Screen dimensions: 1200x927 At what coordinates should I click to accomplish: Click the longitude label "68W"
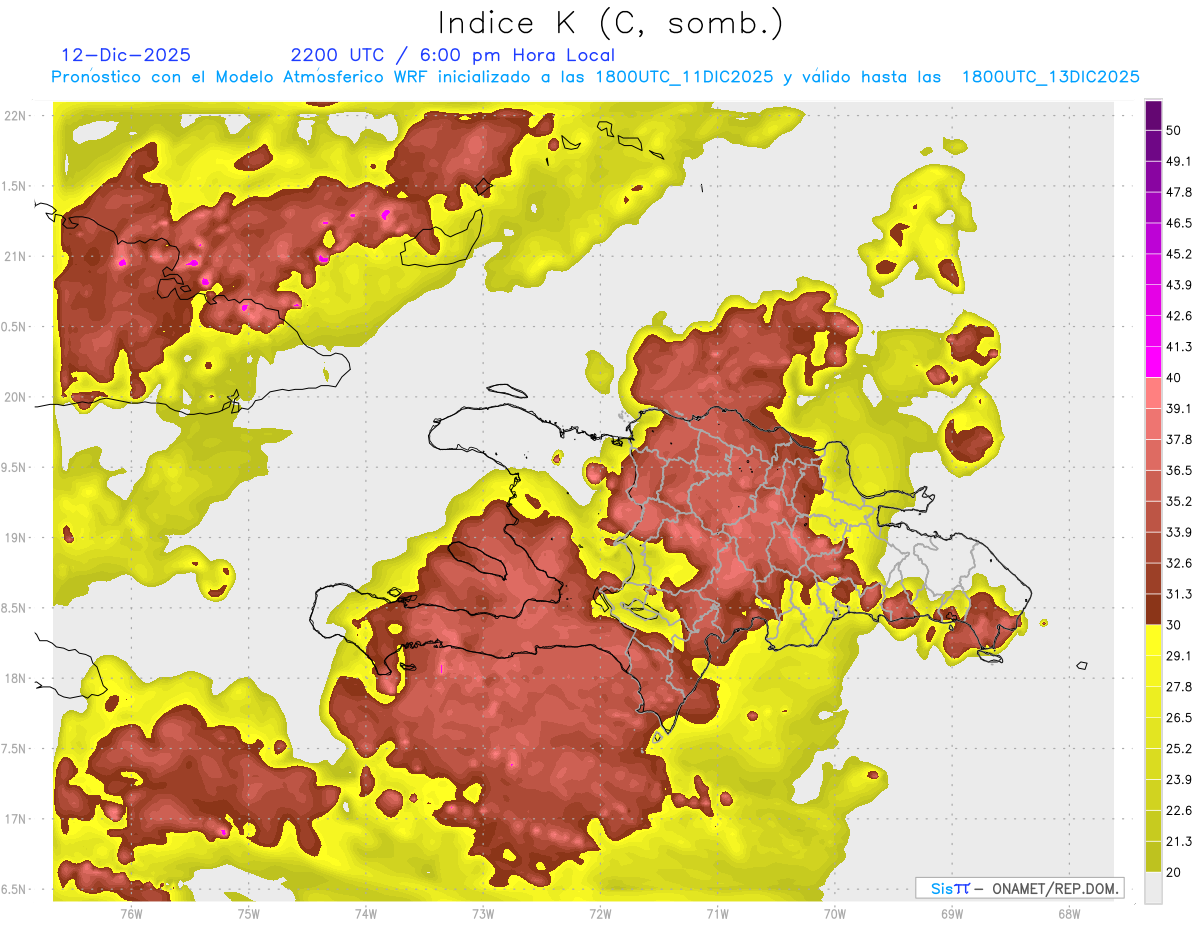tap(1069, 913)
